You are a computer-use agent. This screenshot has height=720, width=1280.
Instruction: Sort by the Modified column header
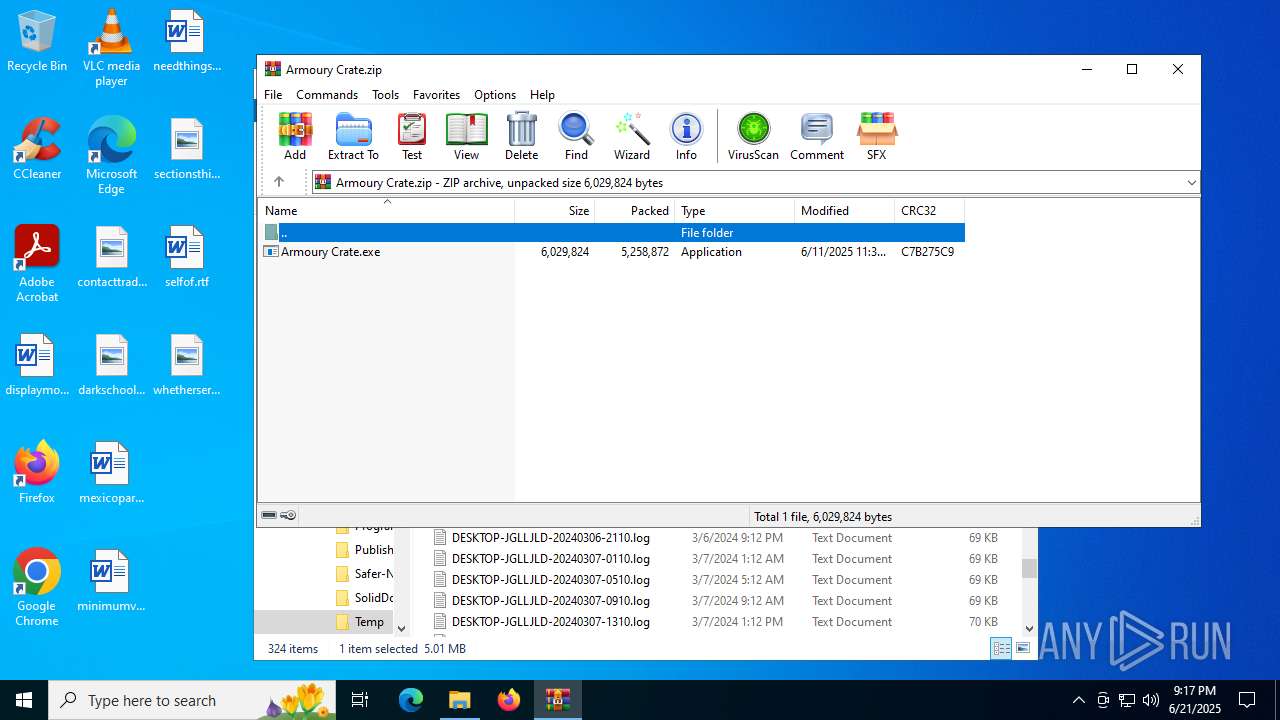(x=845, y=210)
